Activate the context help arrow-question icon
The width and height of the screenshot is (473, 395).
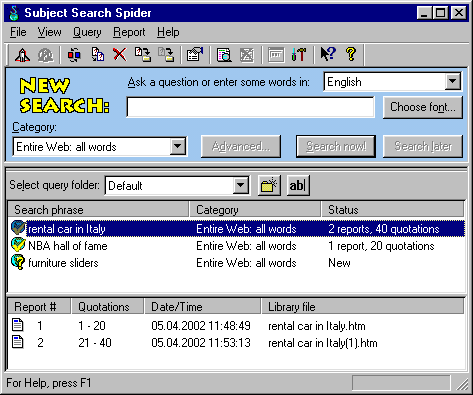pos(328,54)
